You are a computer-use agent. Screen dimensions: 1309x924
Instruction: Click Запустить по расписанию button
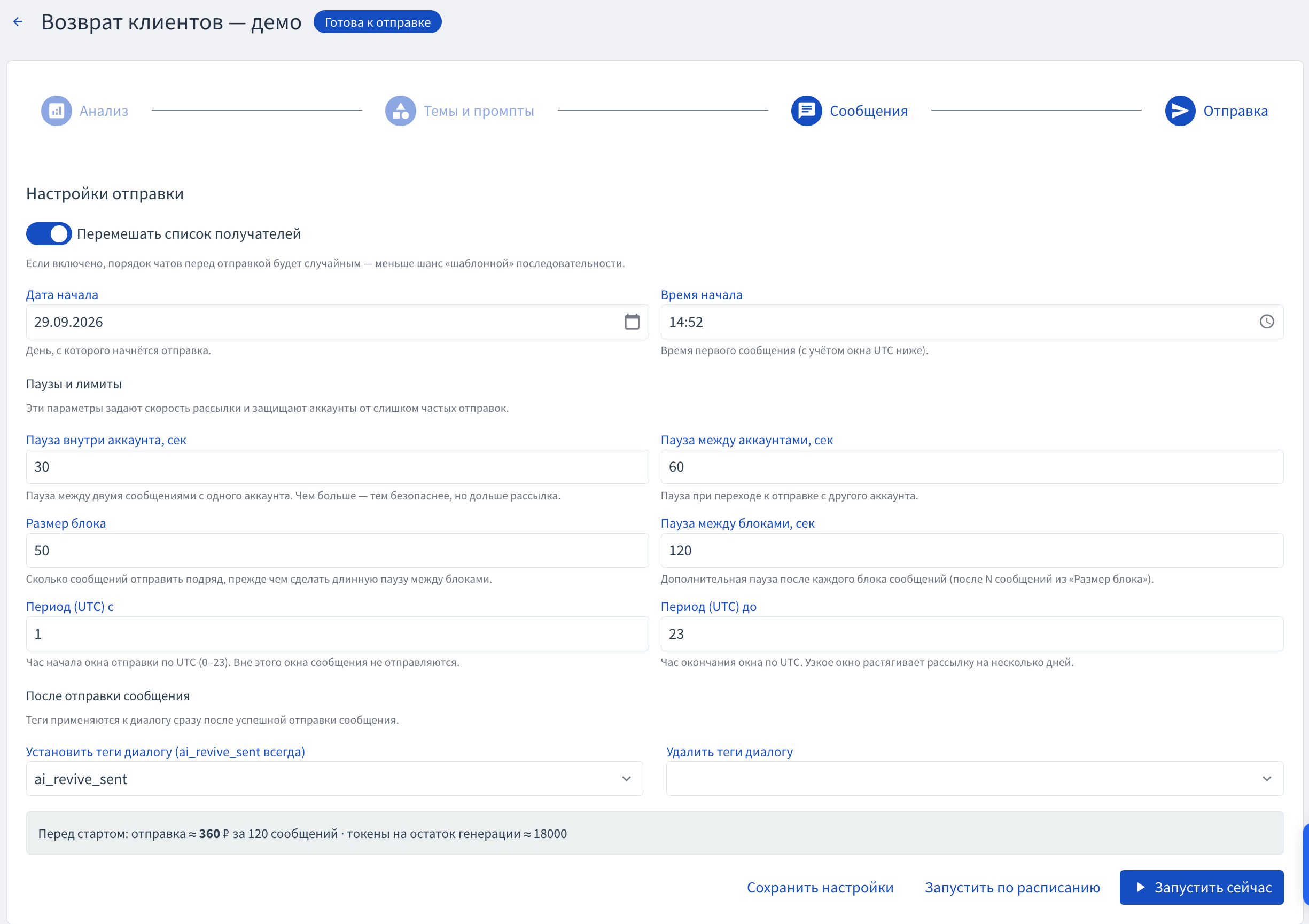(1012, 887)
